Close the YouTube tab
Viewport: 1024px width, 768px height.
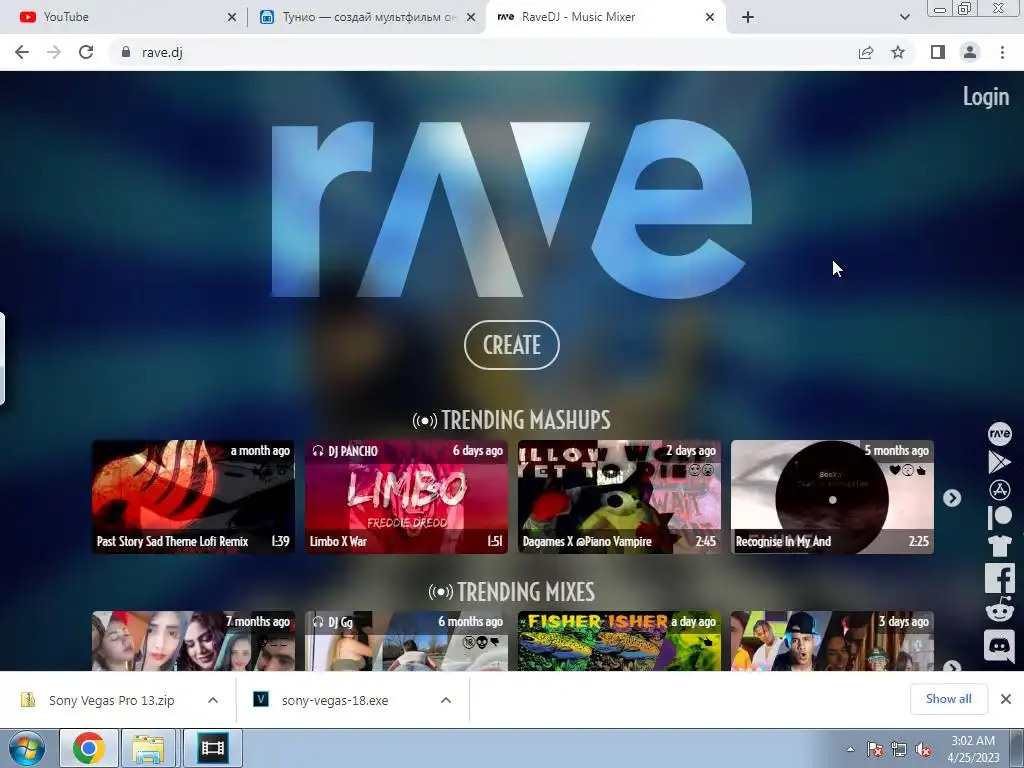click(x=232, y=17)
